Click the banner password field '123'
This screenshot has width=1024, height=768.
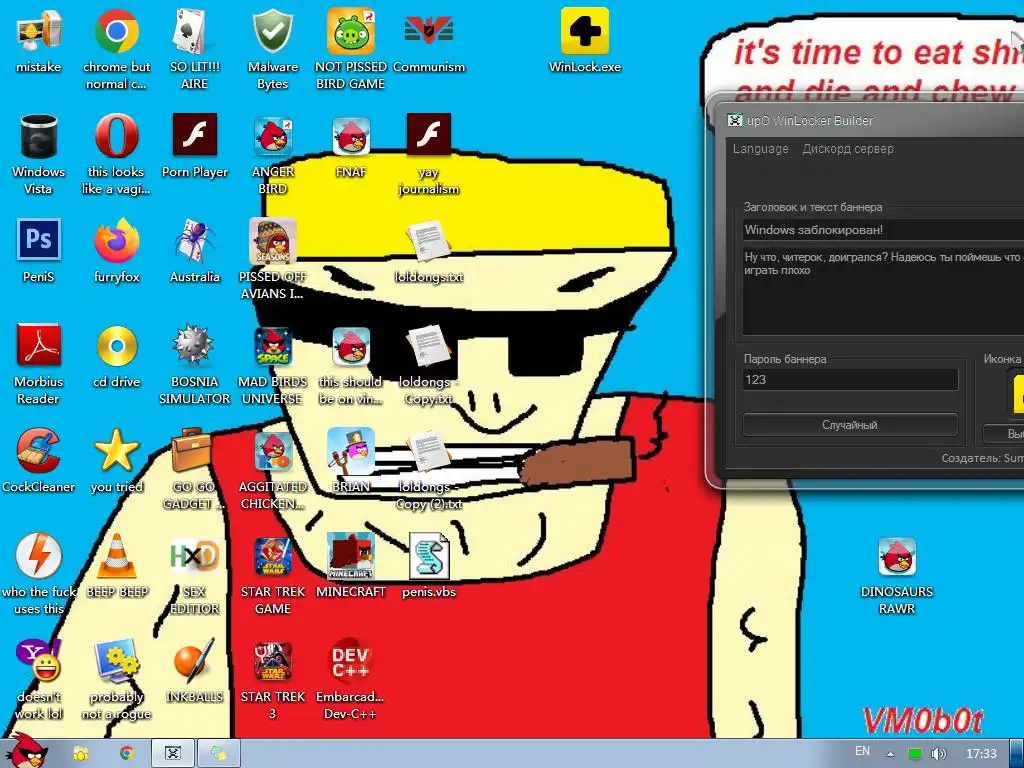coord(850,379)
